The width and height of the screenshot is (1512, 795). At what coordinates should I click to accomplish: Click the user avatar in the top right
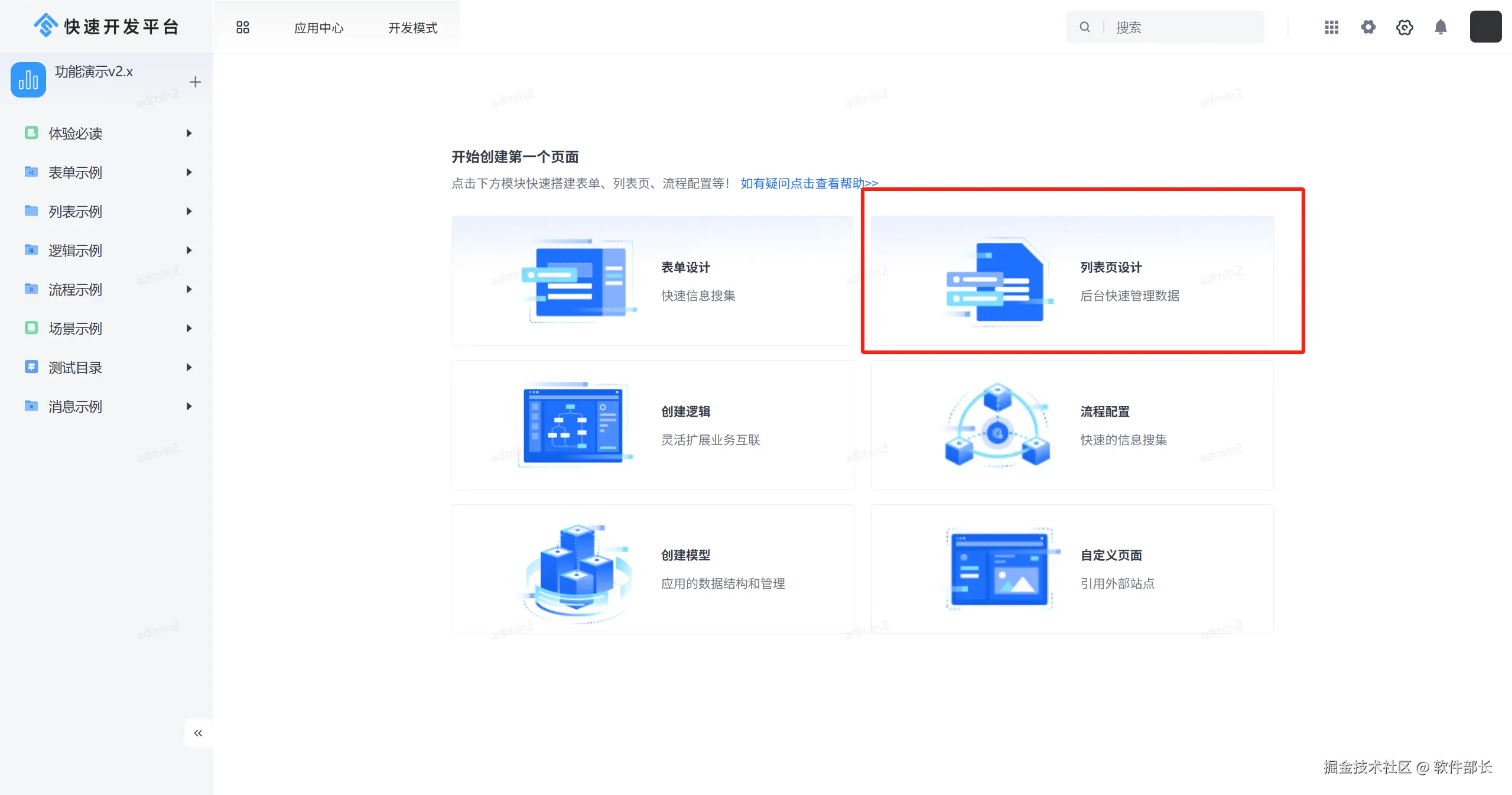click(x=1485, y=27)
